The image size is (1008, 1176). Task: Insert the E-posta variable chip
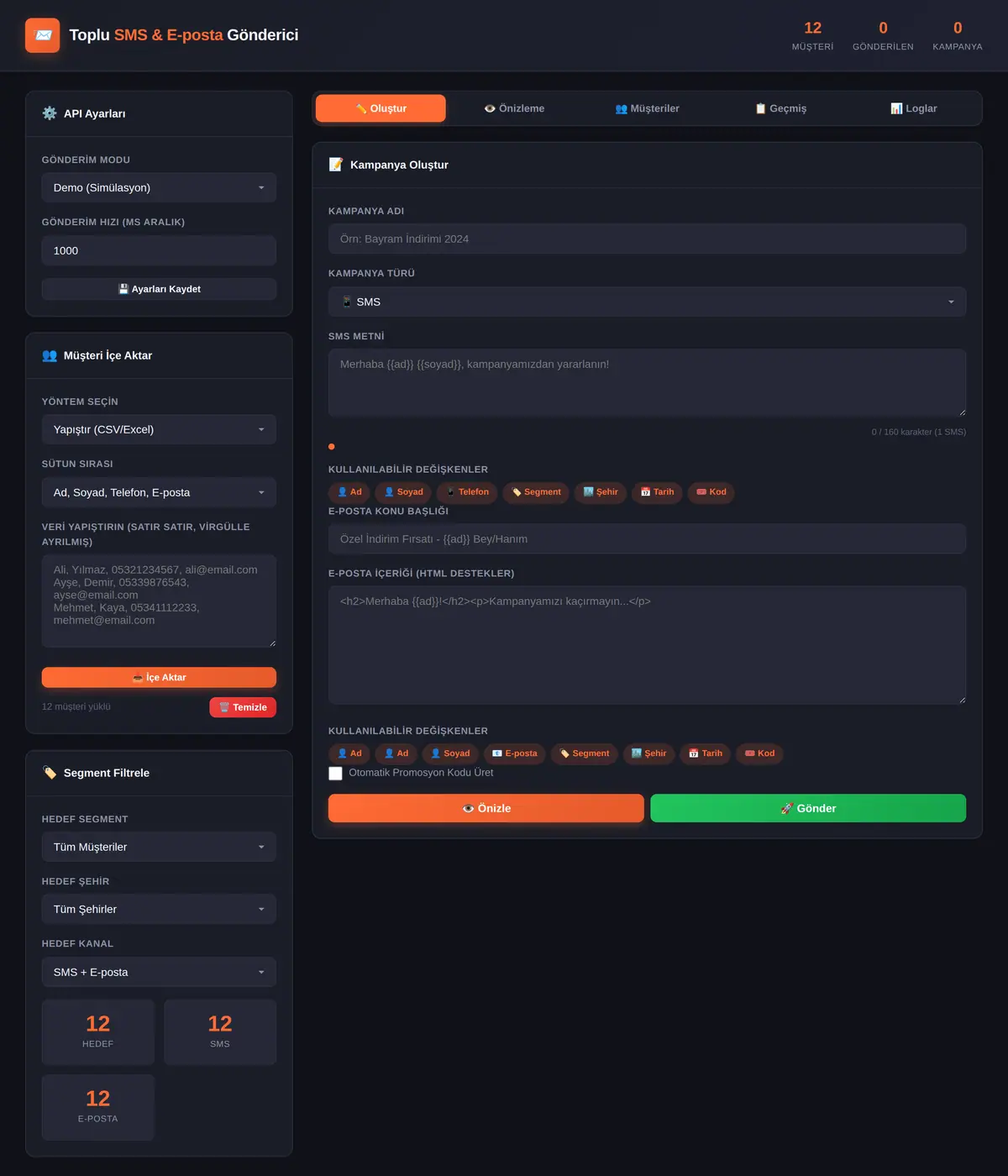[514, 753]
